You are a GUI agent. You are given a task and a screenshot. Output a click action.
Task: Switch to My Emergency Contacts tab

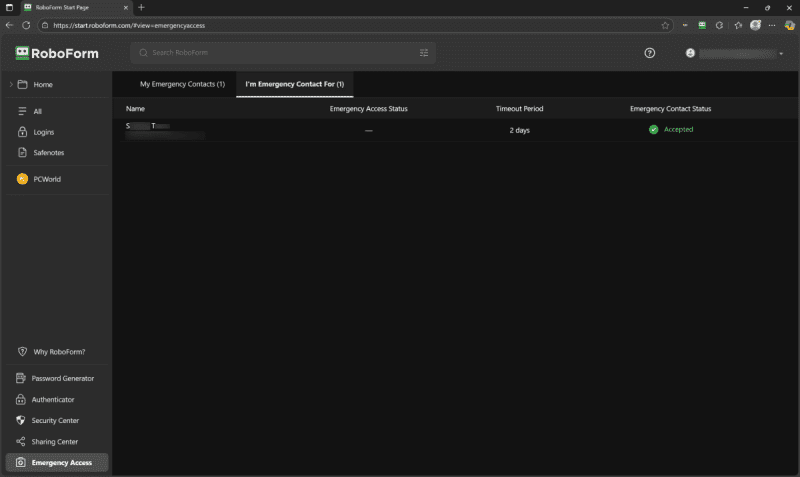point(182,84)
